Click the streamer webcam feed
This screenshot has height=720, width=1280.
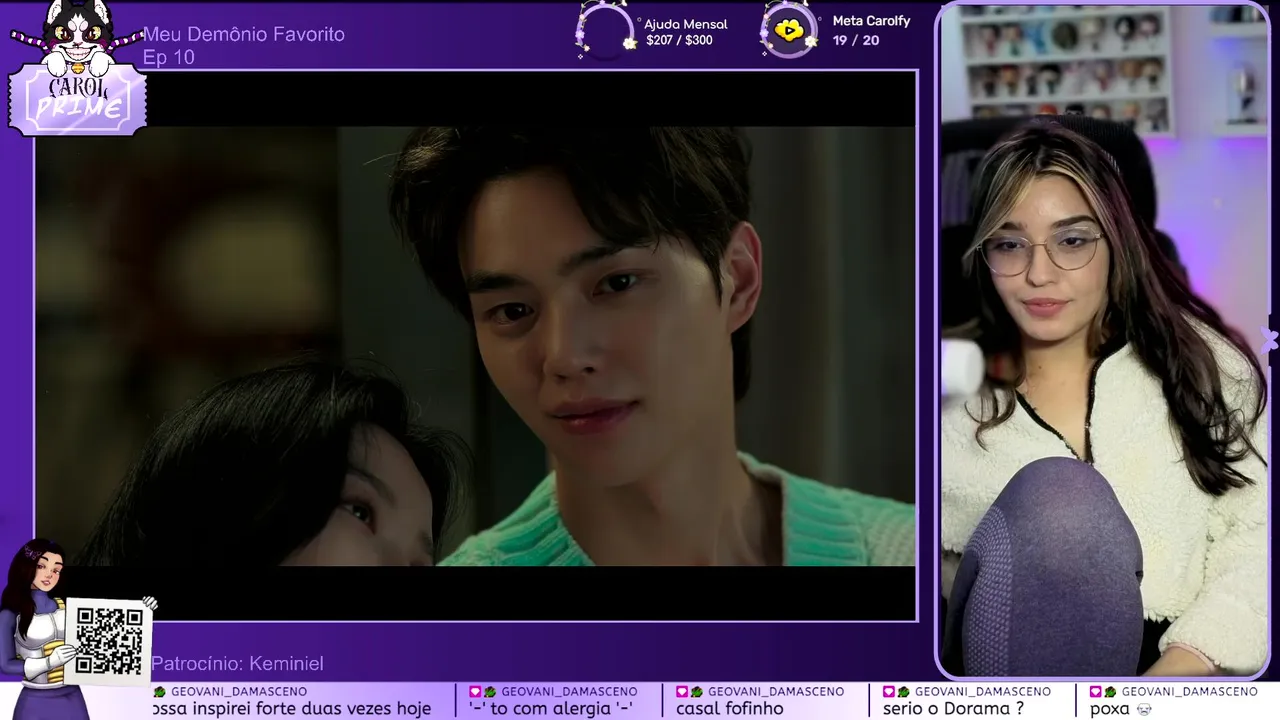[1104, 340]
